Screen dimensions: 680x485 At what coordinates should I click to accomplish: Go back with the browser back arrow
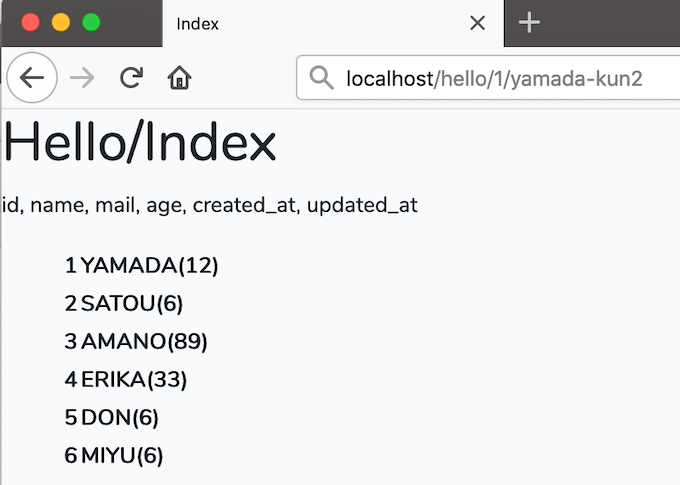[32, 78]
